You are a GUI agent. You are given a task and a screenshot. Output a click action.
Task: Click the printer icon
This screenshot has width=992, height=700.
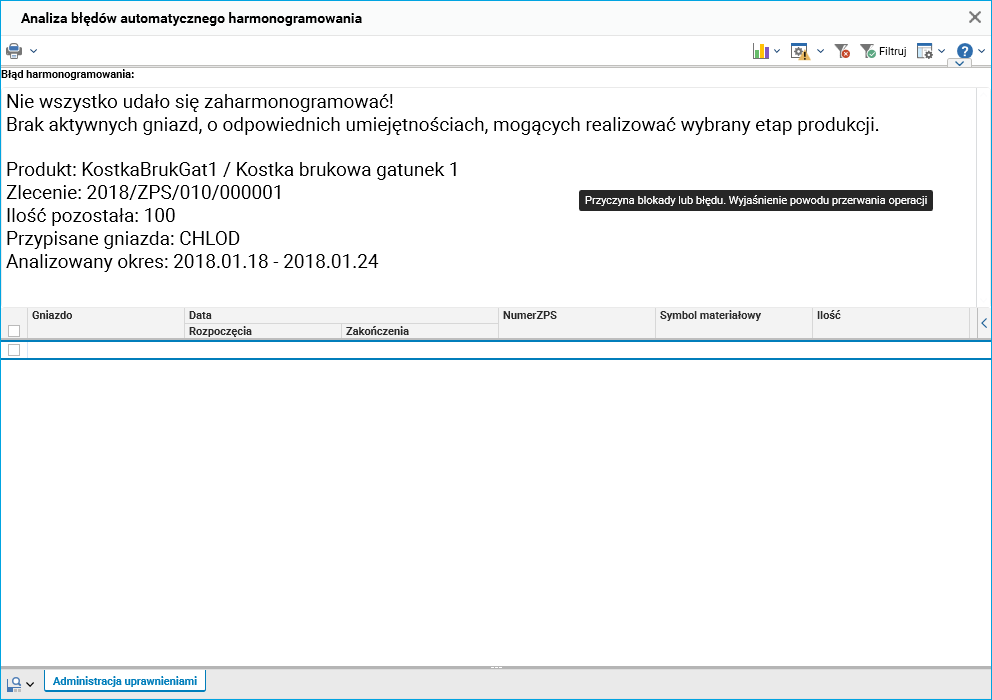pyautogui.click(x=14, y=51)
